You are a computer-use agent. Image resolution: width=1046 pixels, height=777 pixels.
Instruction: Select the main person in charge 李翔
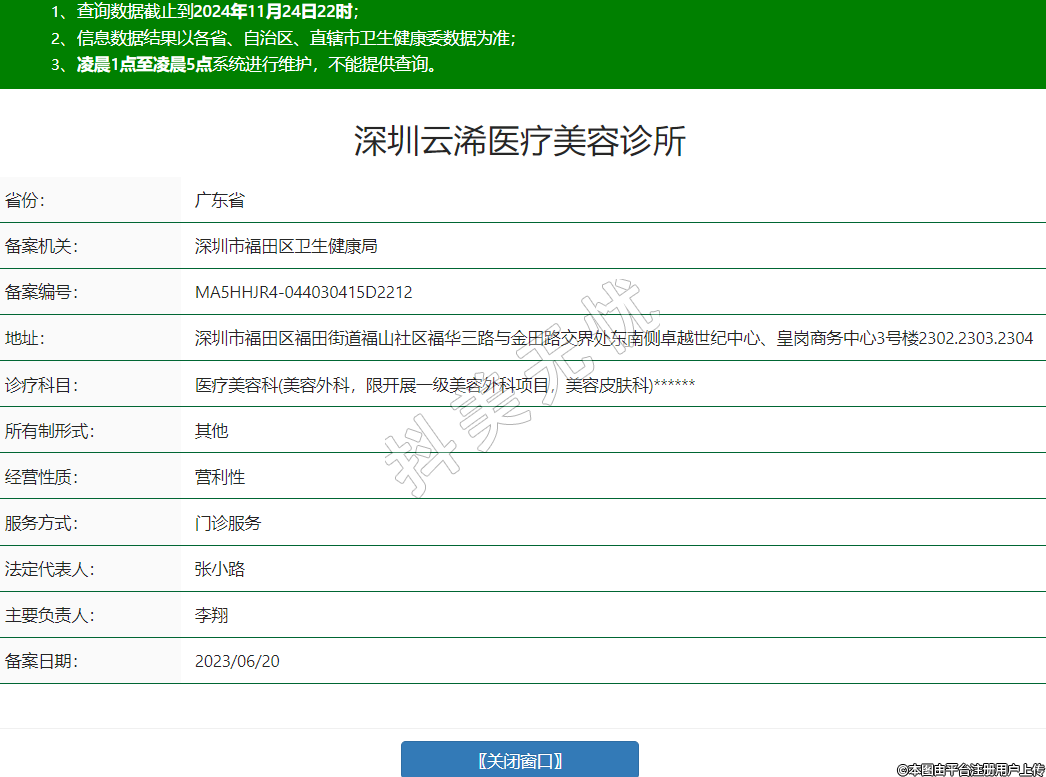[211, 615]
